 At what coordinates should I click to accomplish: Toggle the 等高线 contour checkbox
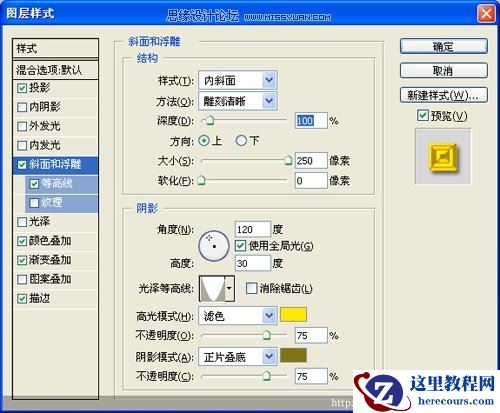click(34, 184)
